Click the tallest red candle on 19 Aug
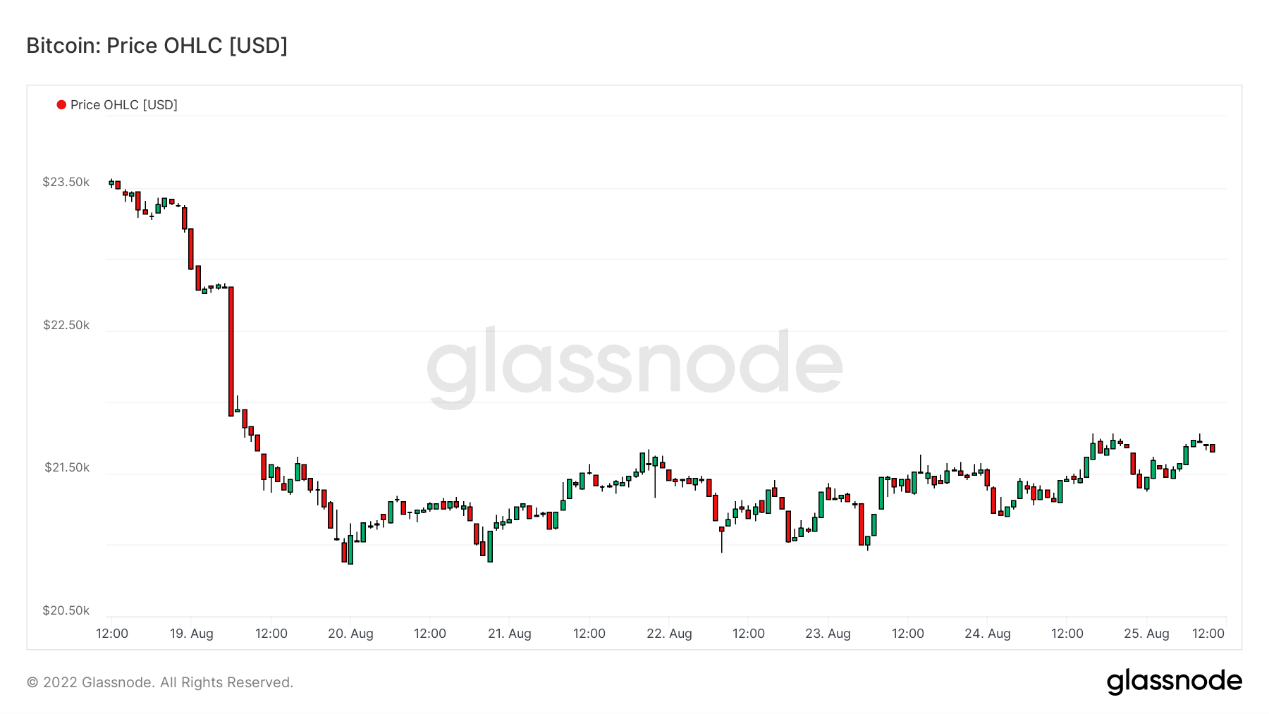Viewport: 1269px width, 714px height. [x=231, y=350]
